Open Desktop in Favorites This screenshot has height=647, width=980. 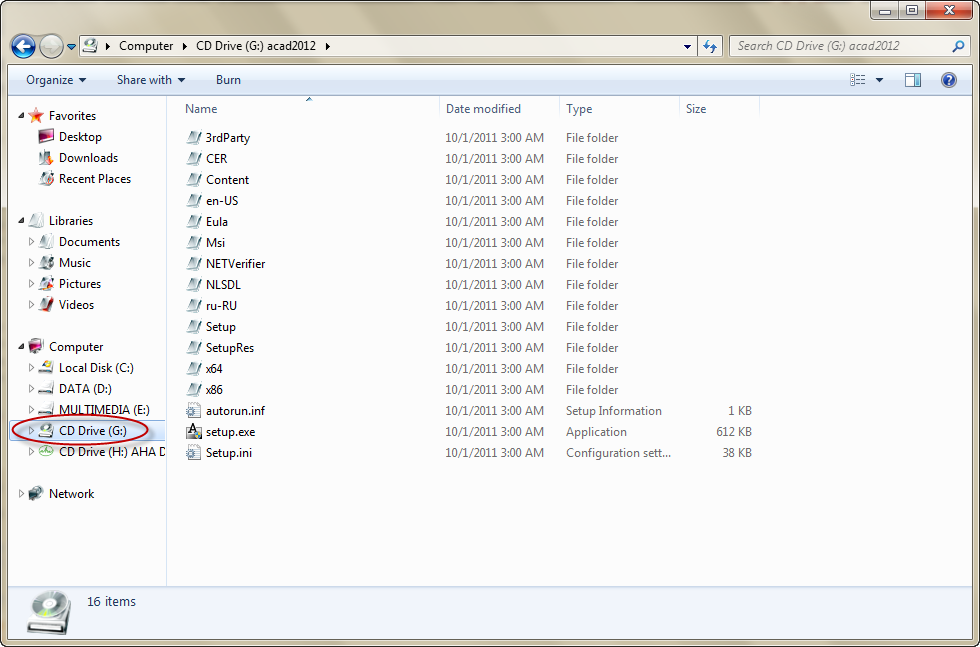80,137
